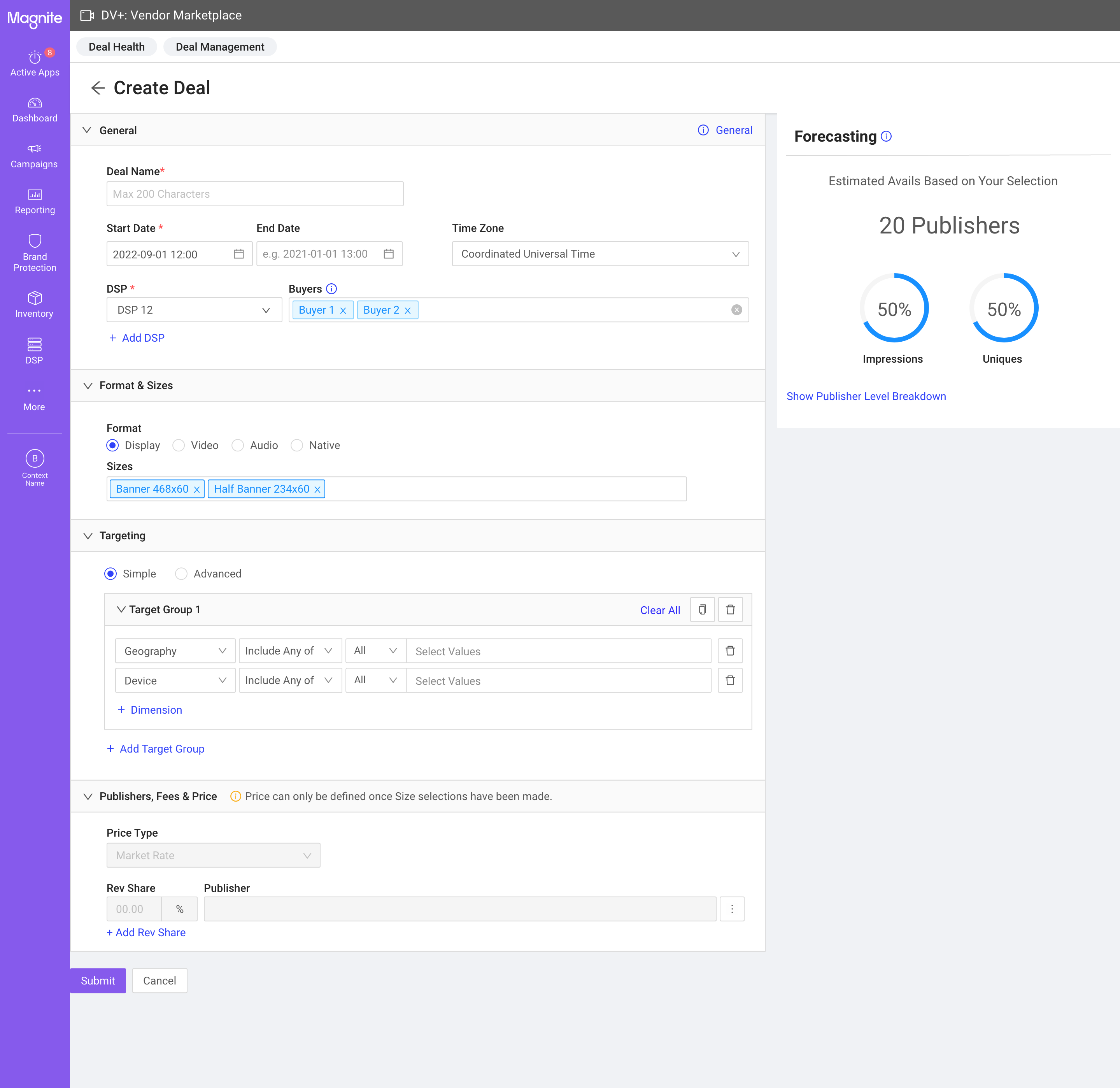Open Start Date calendar picker icon

[239, 254]
